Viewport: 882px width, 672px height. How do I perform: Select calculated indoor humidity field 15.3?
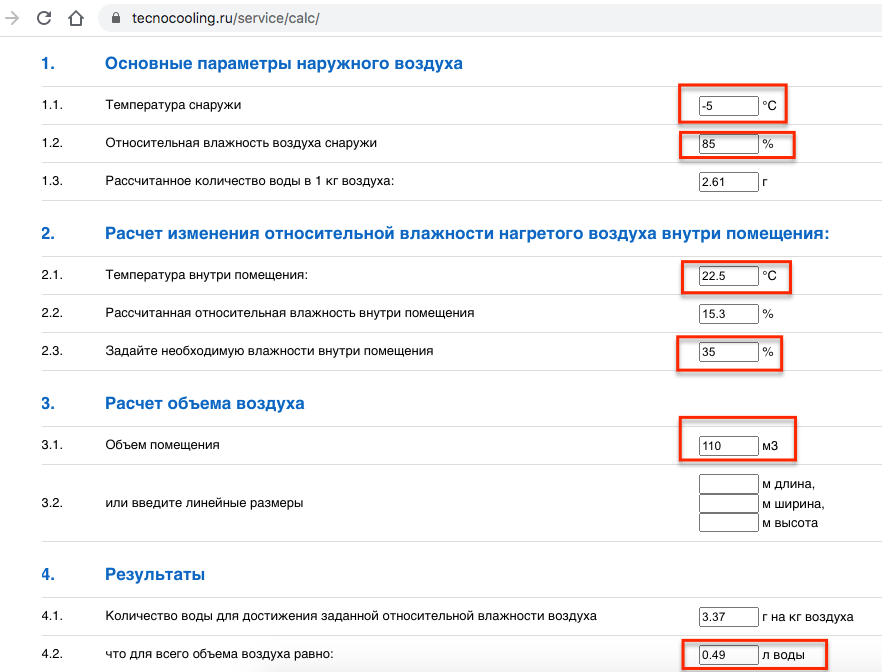(x=728, y=314)
